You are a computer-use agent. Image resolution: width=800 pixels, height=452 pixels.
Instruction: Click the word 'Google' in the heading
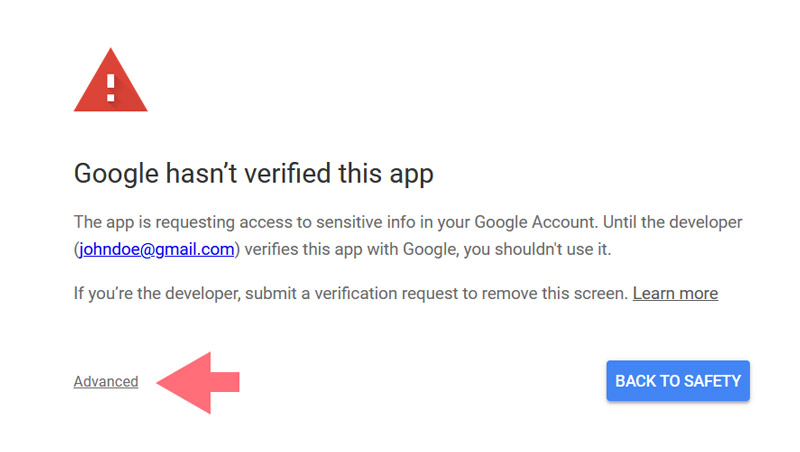pyautogui.click(x=116, y=174)
